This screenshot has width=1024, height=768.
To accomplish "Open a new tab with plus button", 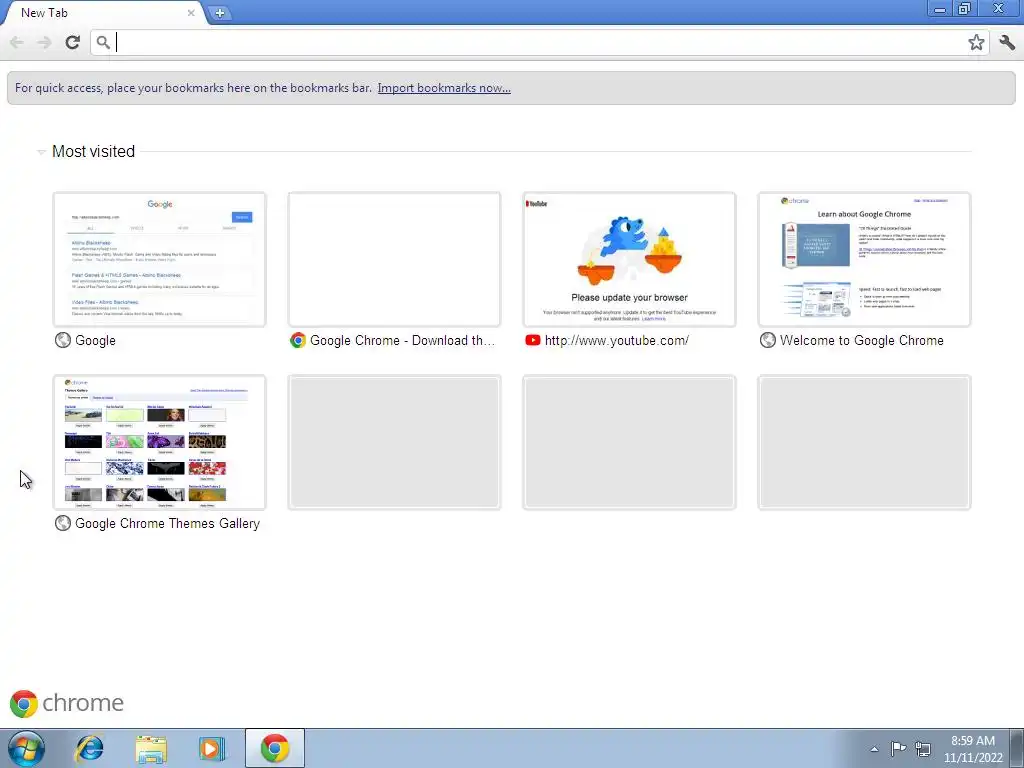I will (x=220, y=13).
